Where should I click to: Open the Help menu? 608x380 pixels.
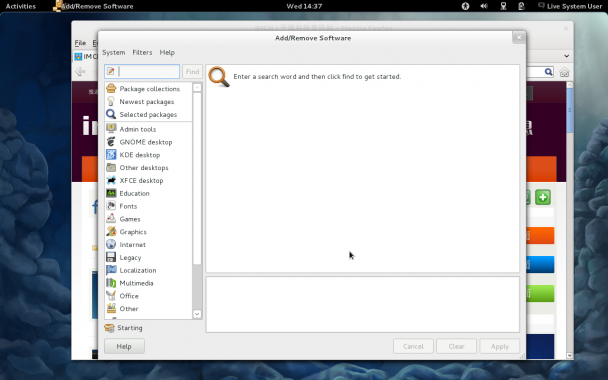coord(167,52)
